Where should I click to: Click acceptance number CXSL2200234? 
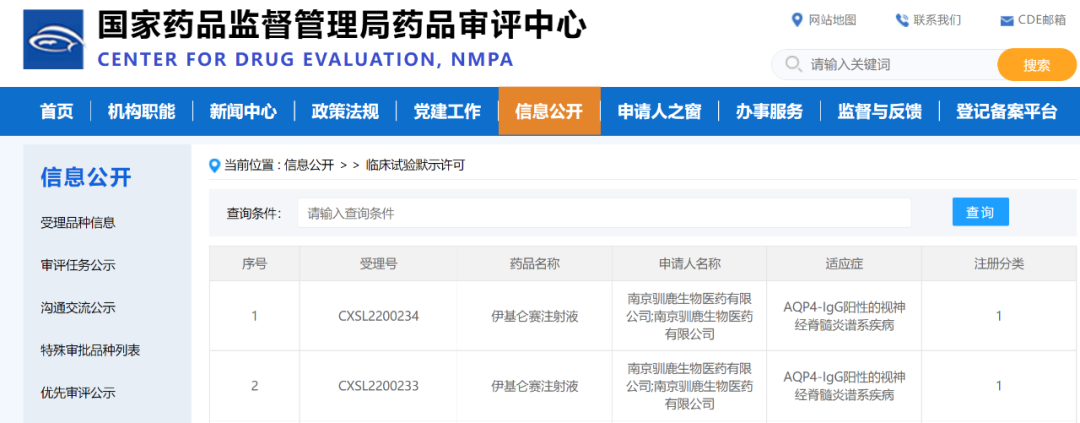[x=378, y=317]
